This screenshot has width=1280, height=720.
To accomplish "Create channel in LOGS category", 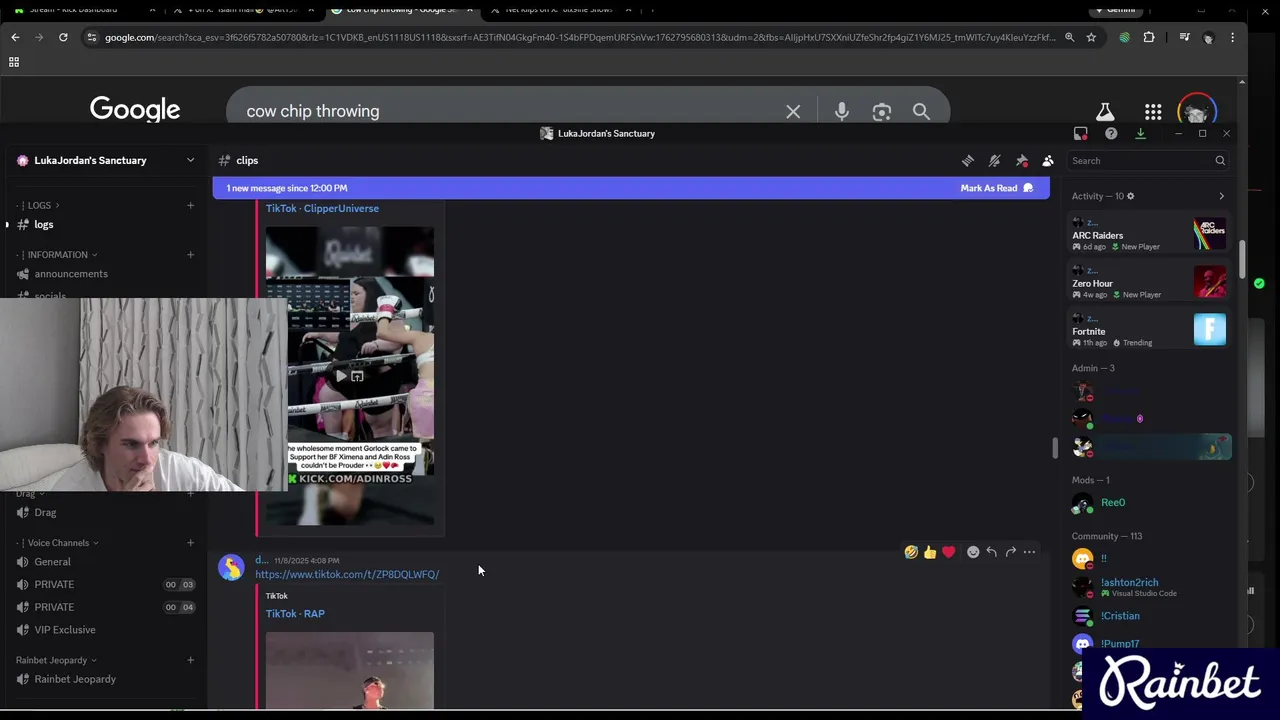I will (x=190, y=205).
